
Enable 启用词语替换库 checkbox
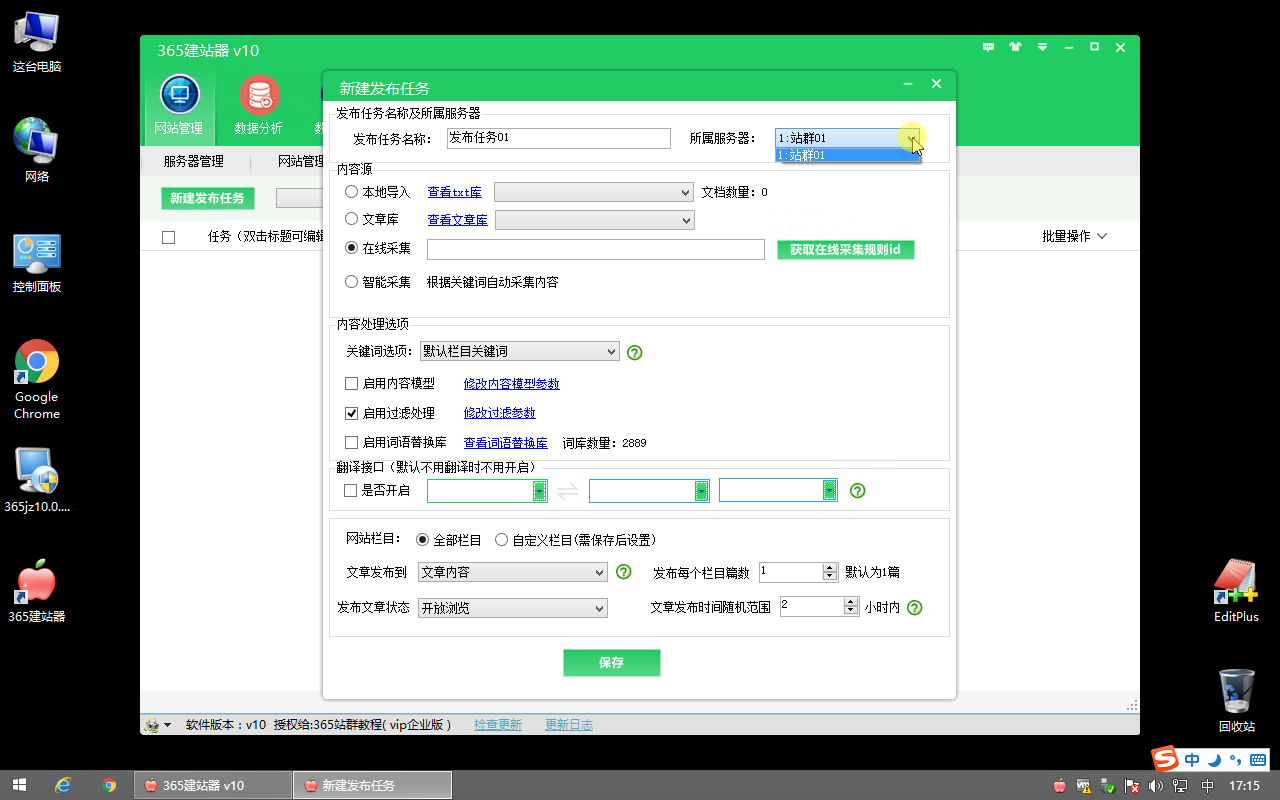coord(351,442)
